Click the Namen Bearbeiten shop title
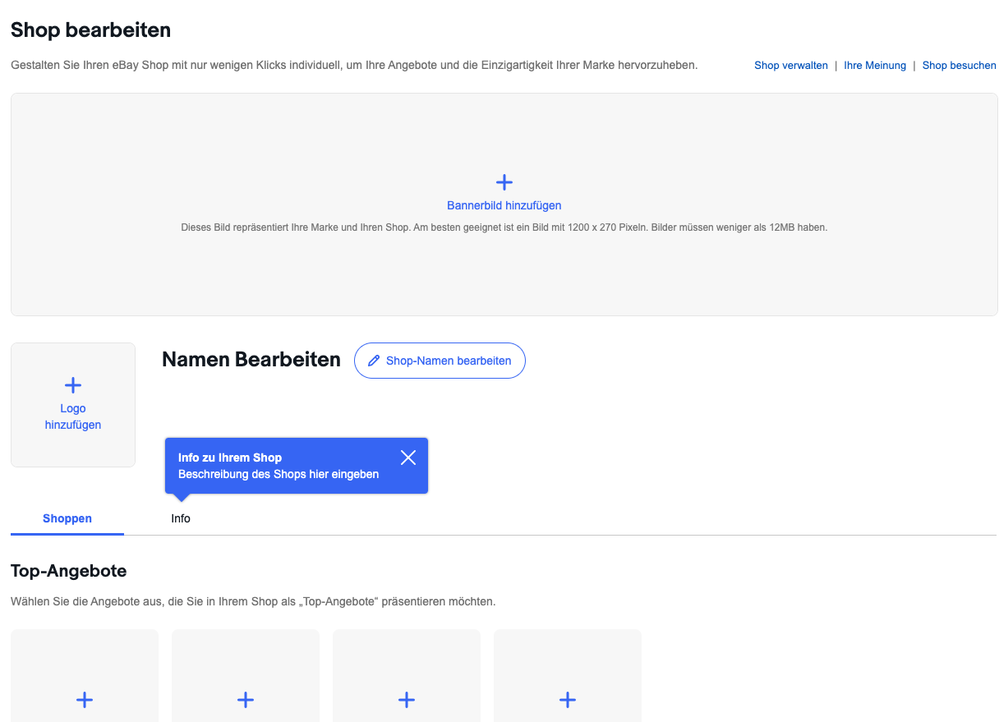Image resolution: width=999 pixels, height=722 pixels. pyautogui.click(x=251, y=359)
